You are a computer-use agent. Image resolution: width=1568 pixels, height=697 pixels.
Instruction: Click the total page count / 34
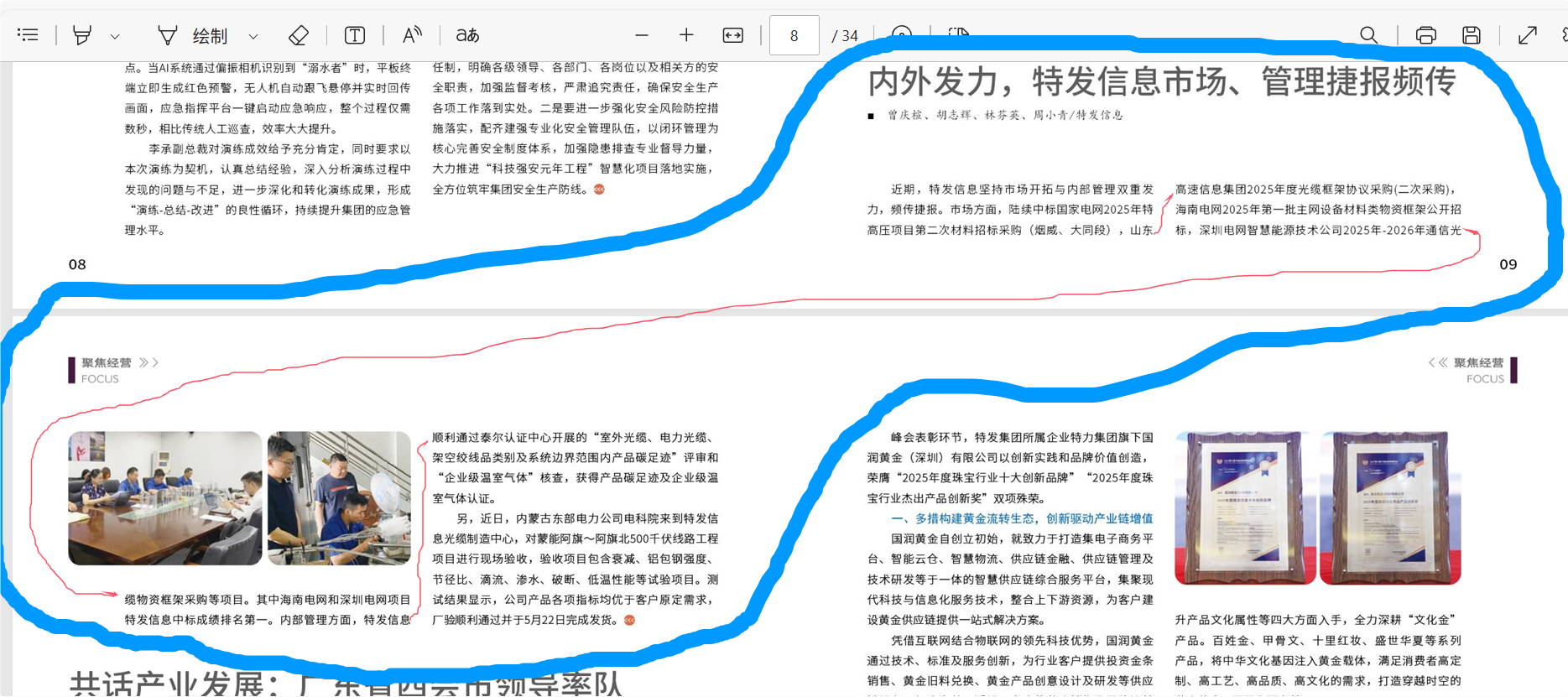[845, 36]
